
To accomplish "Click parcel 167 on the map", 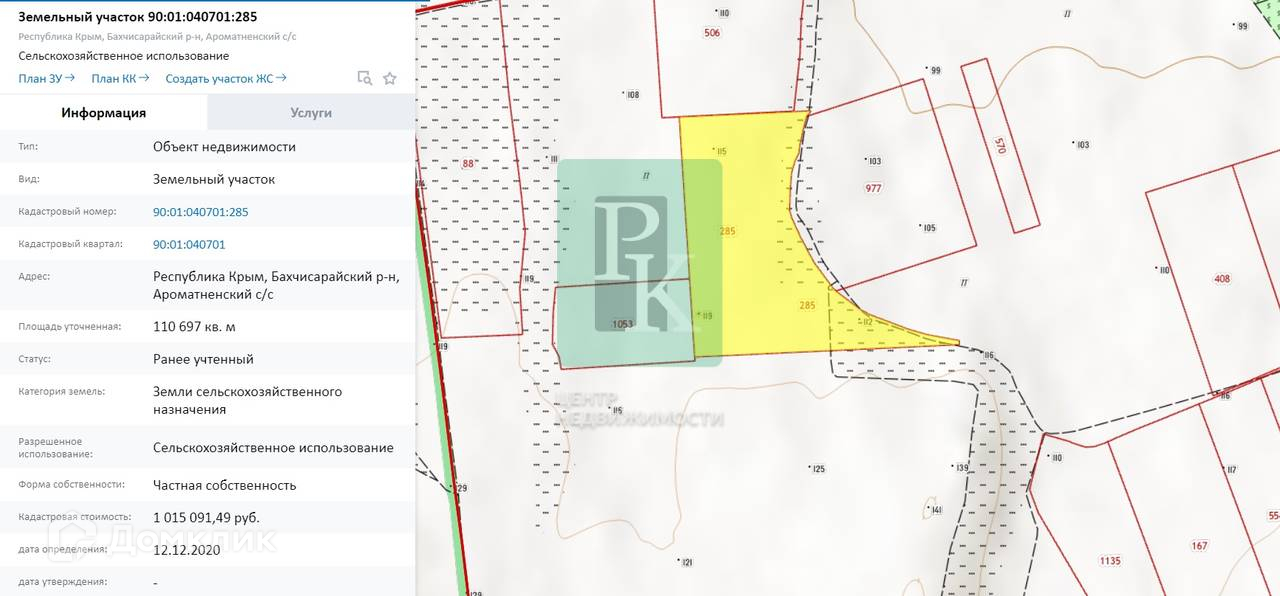I will coord(1200,545).
